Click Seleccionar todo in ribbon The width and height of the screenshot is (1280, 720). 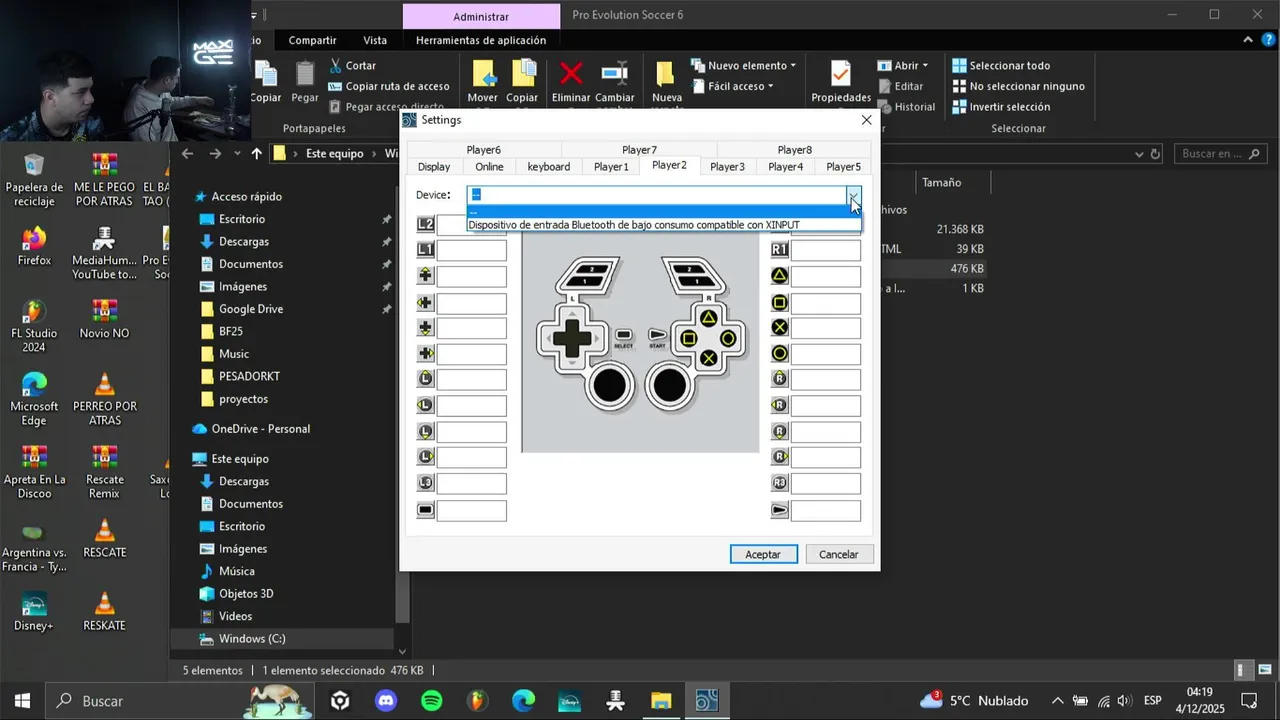coord(1001,65)
